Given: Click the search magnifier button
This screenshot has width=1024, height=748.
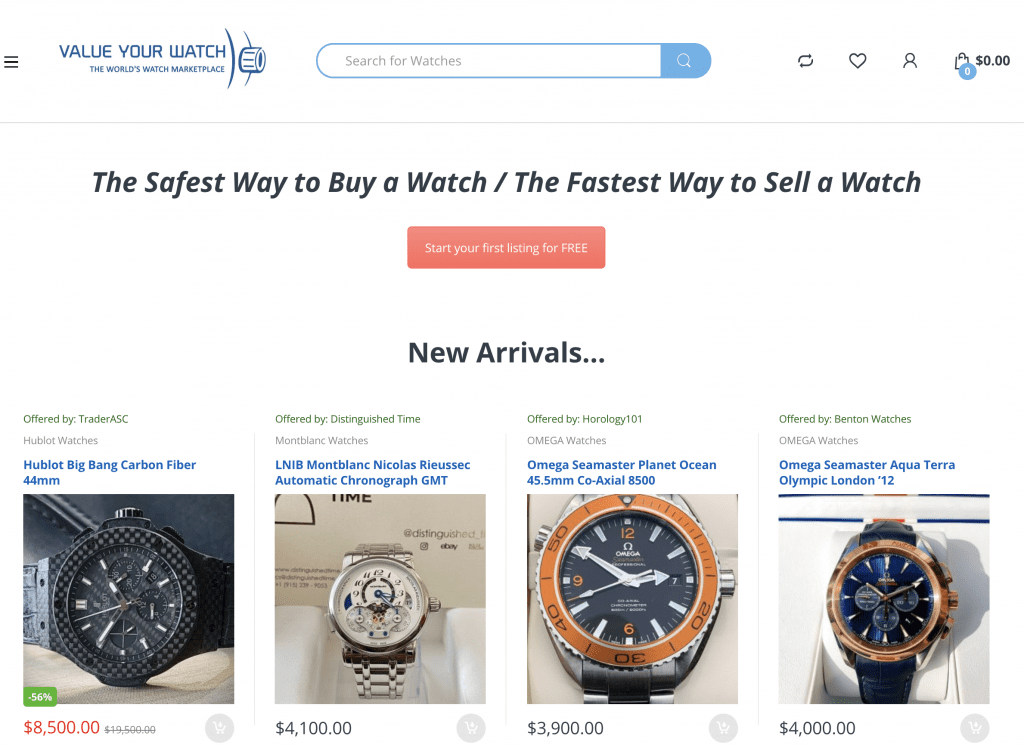Looking at the screenshot, I should (685, 61).
